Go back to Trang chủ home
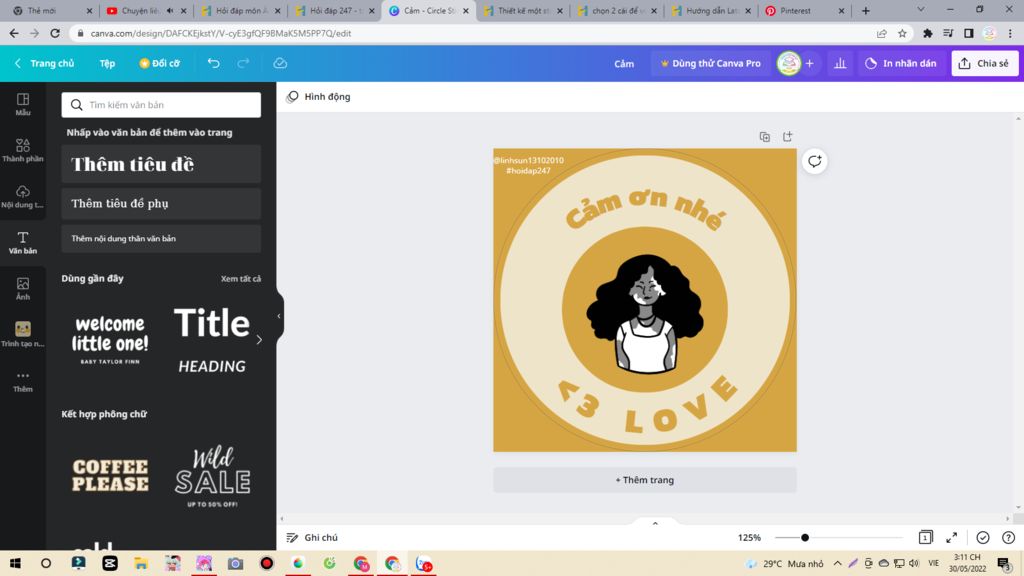1024x576 pixels. [x=44, y=63]
